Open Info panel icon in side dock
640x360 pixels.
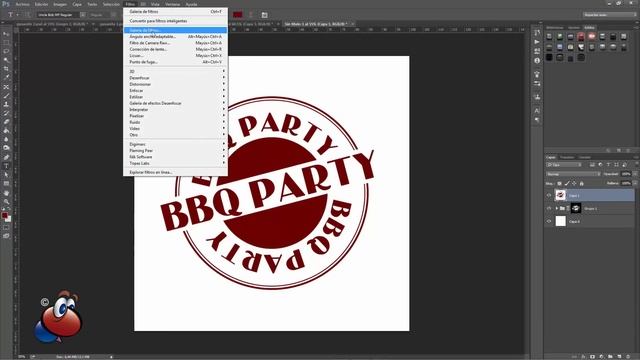click(x=537, y=60)
